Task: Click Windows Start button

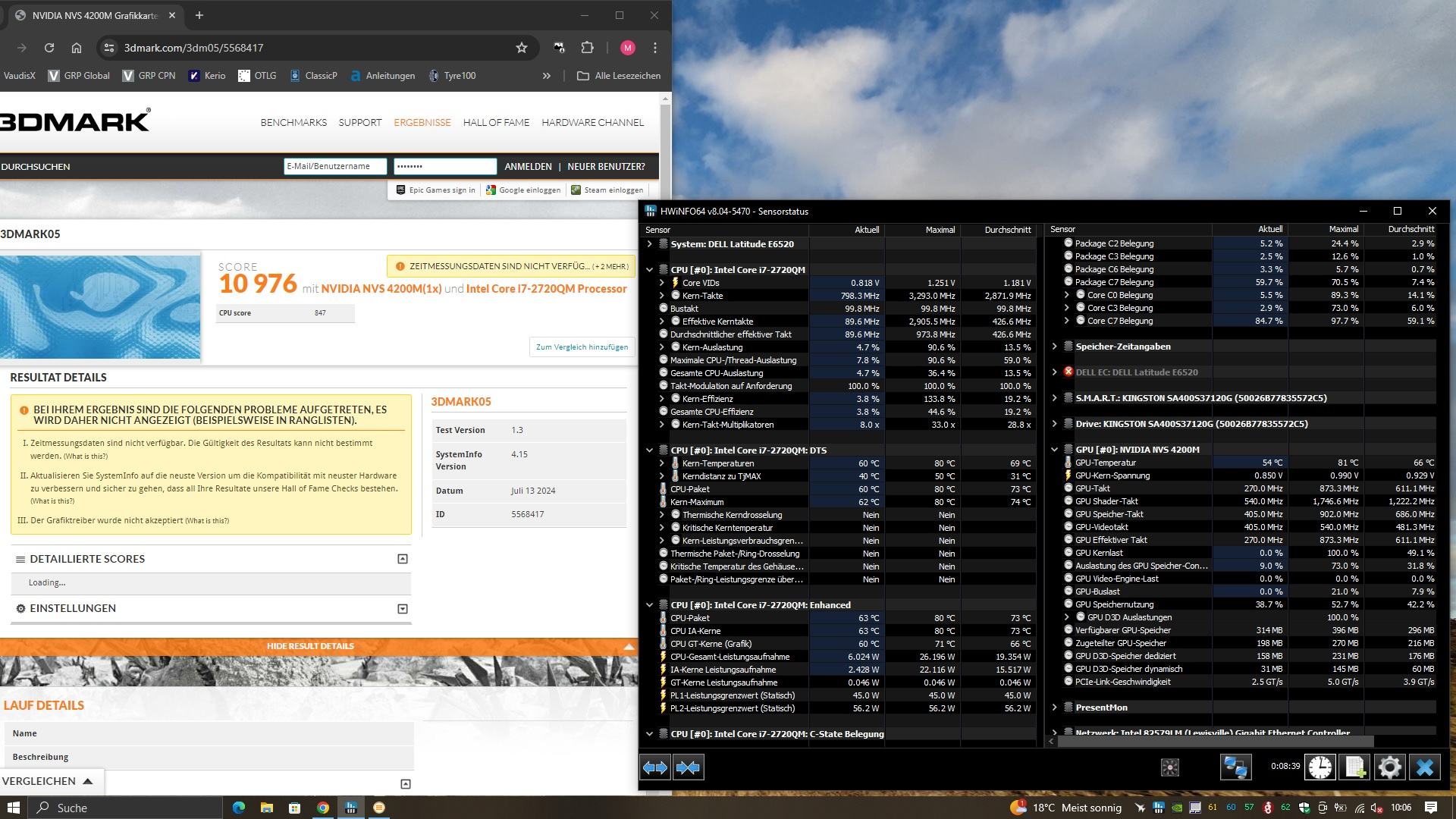Action: (13, 808)
